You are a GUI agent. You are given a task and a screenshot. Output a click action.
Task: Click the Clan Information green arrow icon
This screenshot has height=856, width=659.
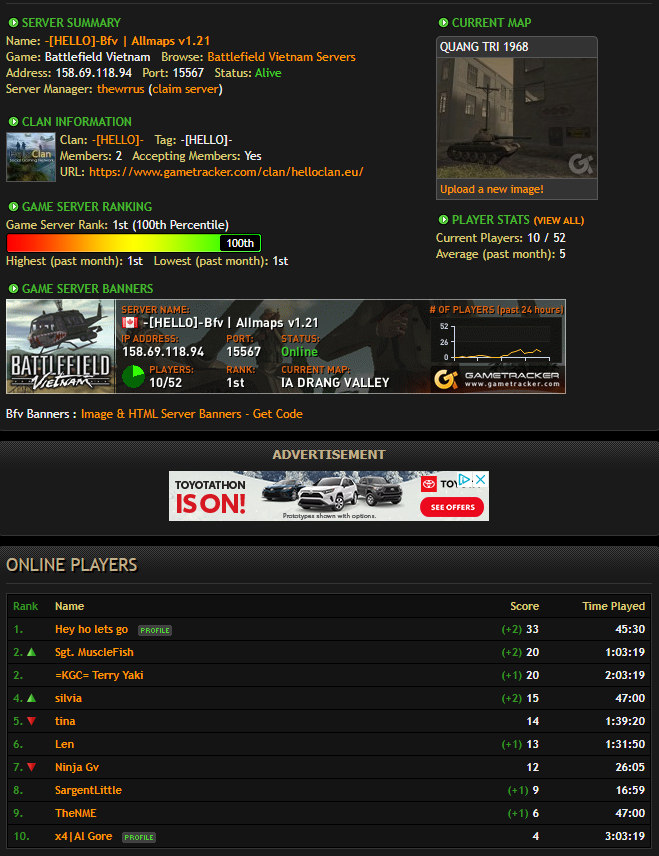click(x=13, y=122)
